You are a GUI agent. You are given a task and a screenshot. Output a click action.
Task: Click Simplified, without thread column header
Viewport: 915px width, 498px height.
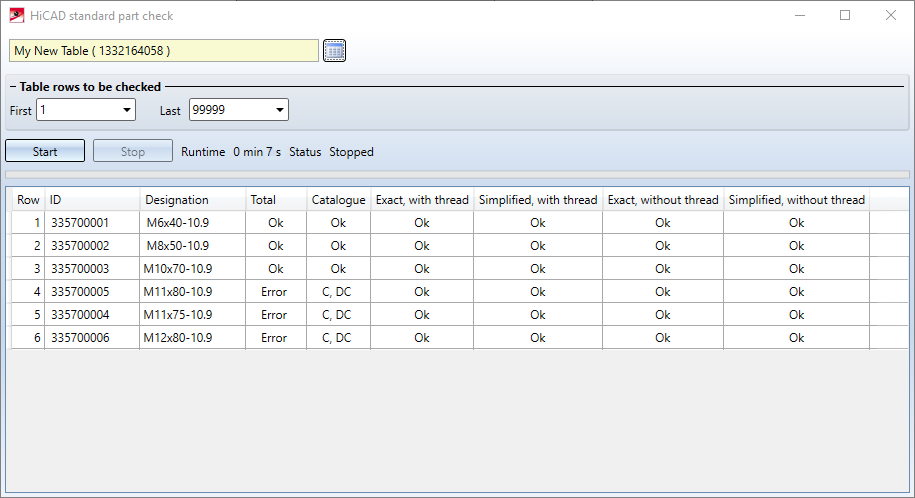tap(797, 200)
